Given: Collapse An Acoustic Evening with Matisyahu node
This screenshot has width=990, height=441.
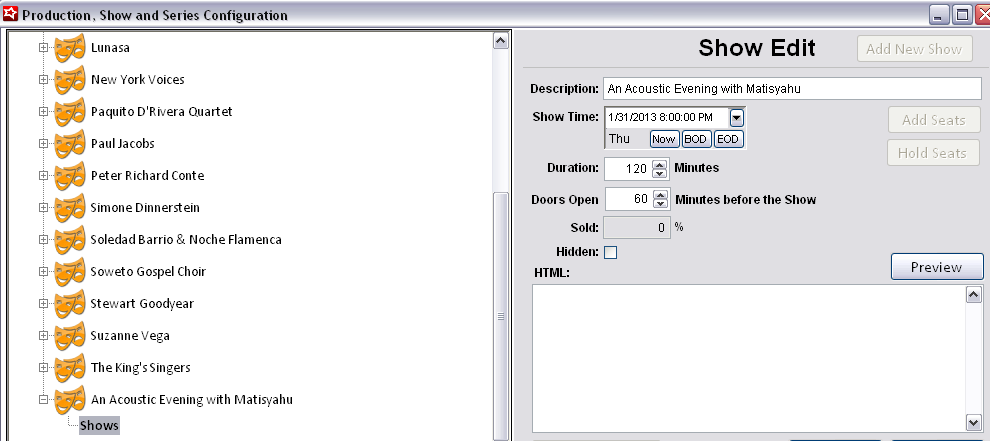Looking at the screenshot, I should click(x=43, y=400).
